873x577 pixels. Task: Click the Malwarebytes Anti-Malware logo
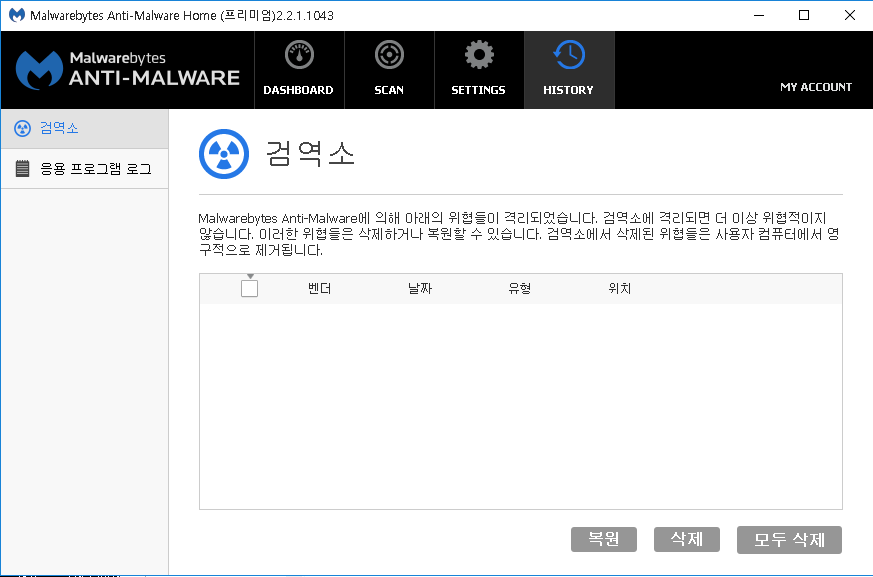(x=127, y=70)
